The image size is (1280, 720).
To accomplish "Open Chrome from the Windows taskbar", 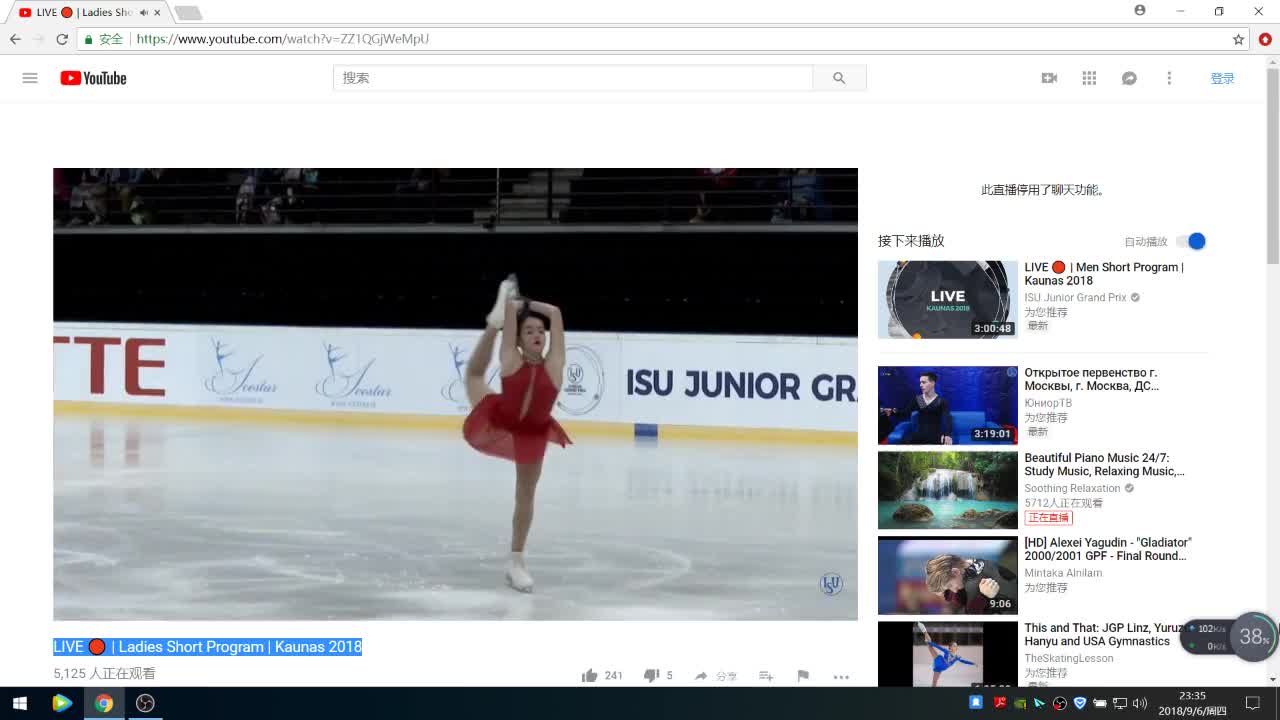I will point(104,703).
